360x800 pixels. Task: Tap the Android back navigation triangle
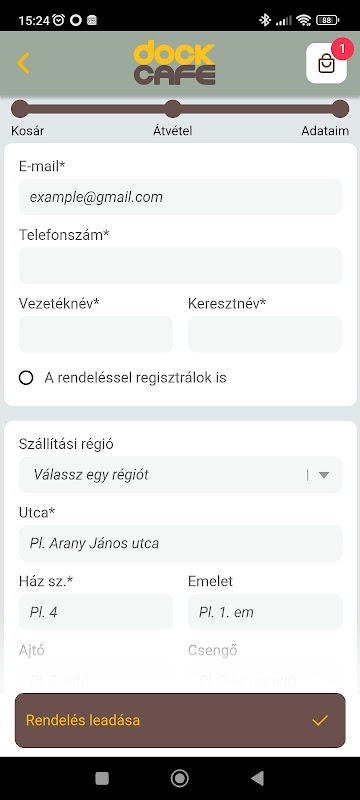tap(258, 778)
